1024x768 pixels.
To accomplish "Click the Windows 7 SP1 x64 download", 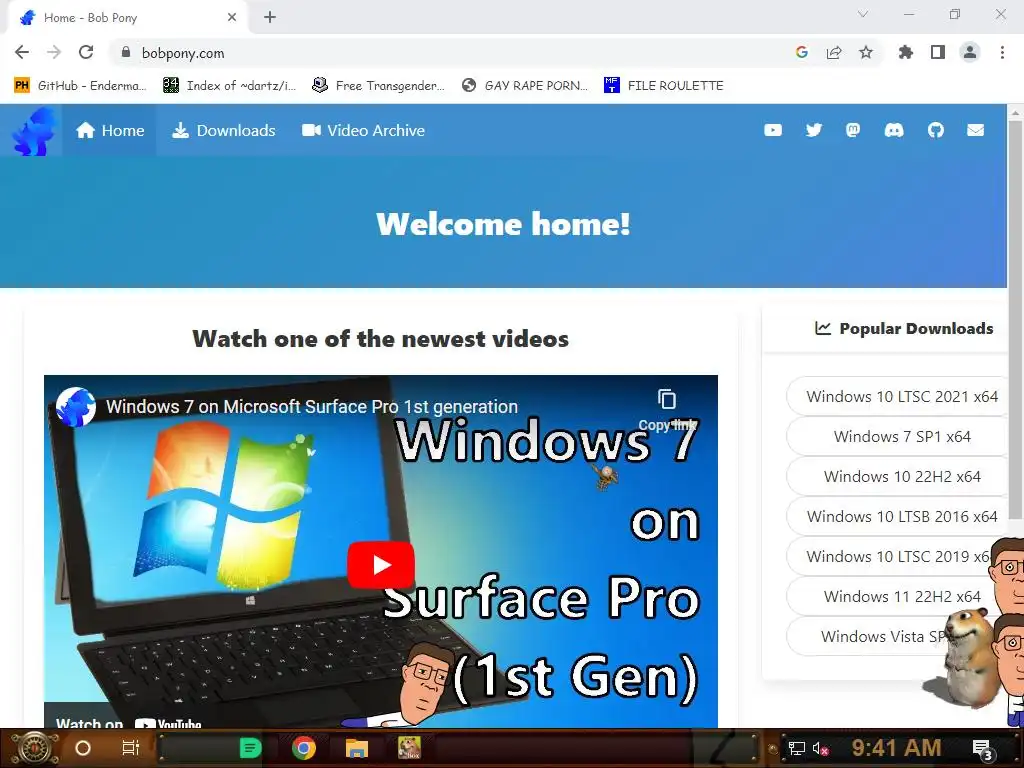I will [x=902, y=436].
